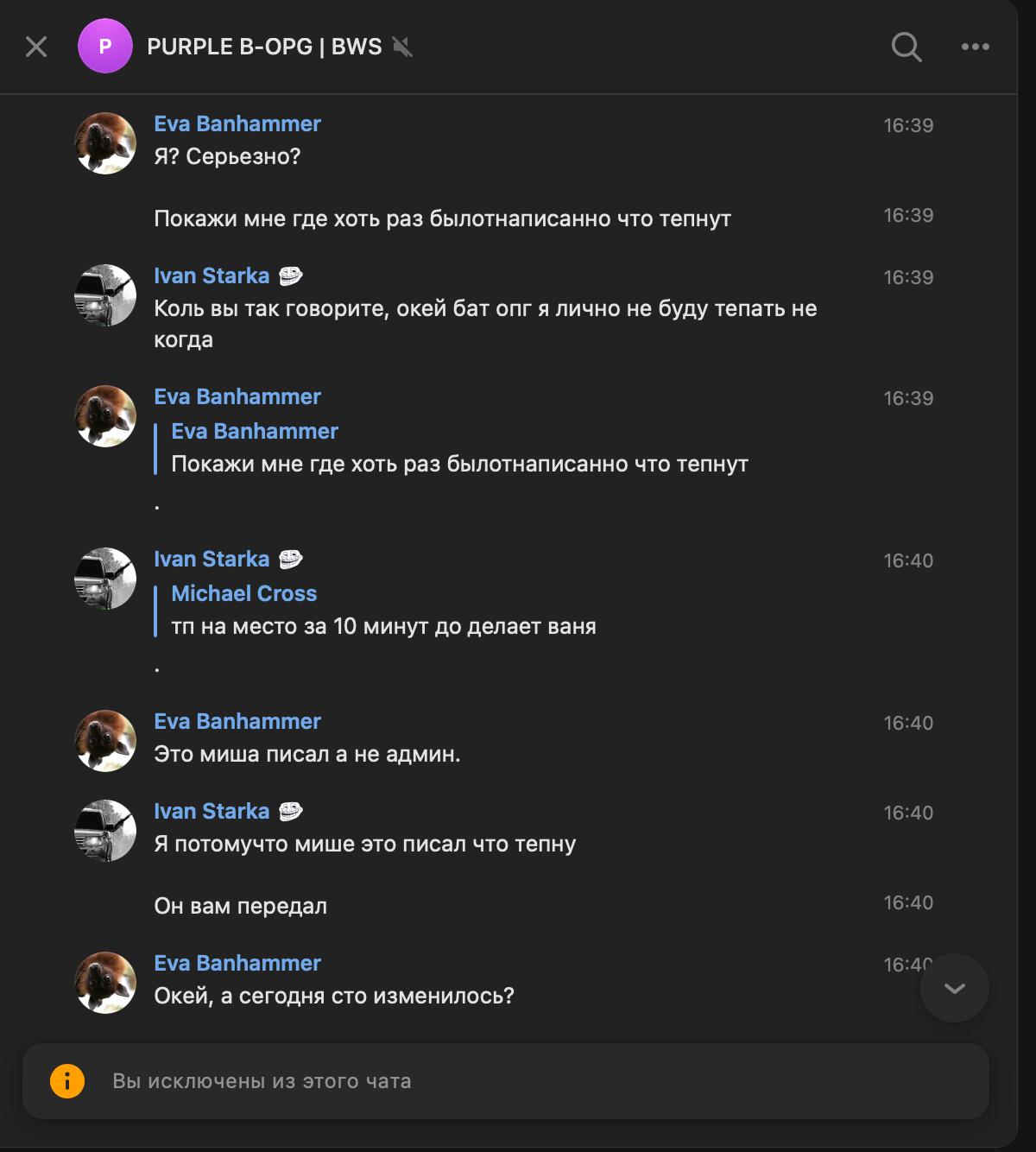Click the purple P group avatar

tap(105, 47)
